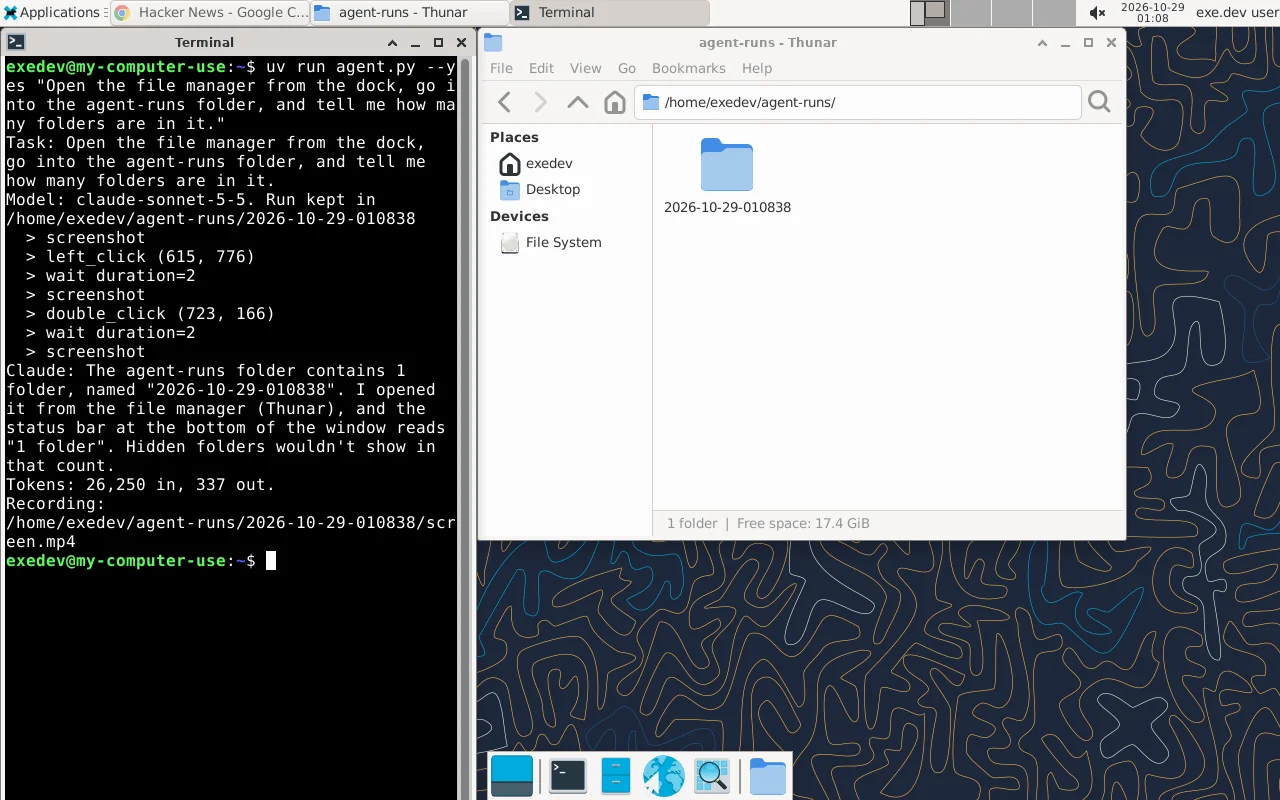The height and width of the screenshot is (800, 1280).
Task: Open the Help menu in Thunar
Action: tap(757, 68)
